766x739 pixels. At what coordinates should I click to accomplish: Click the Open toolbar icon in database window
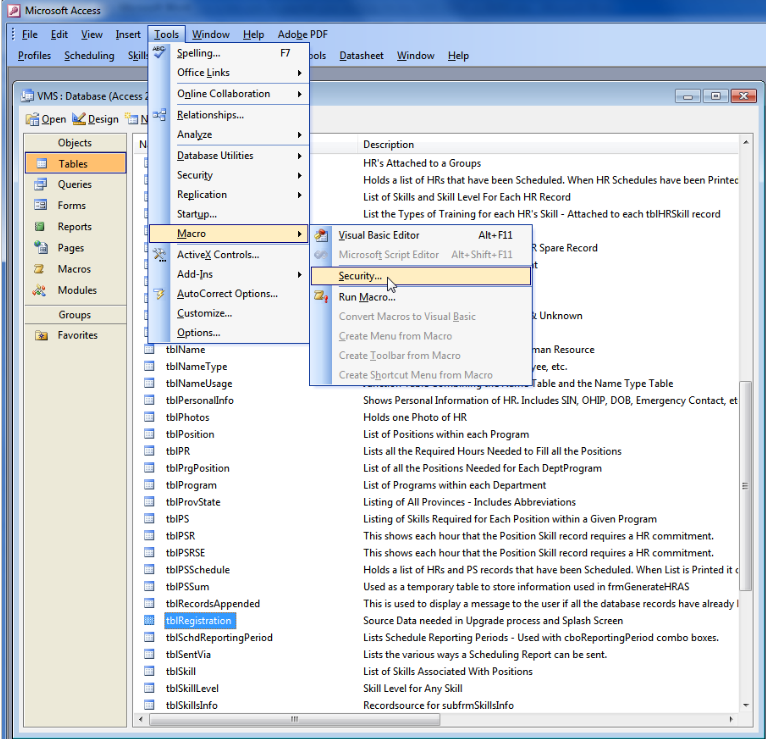[x=32, y=119]
